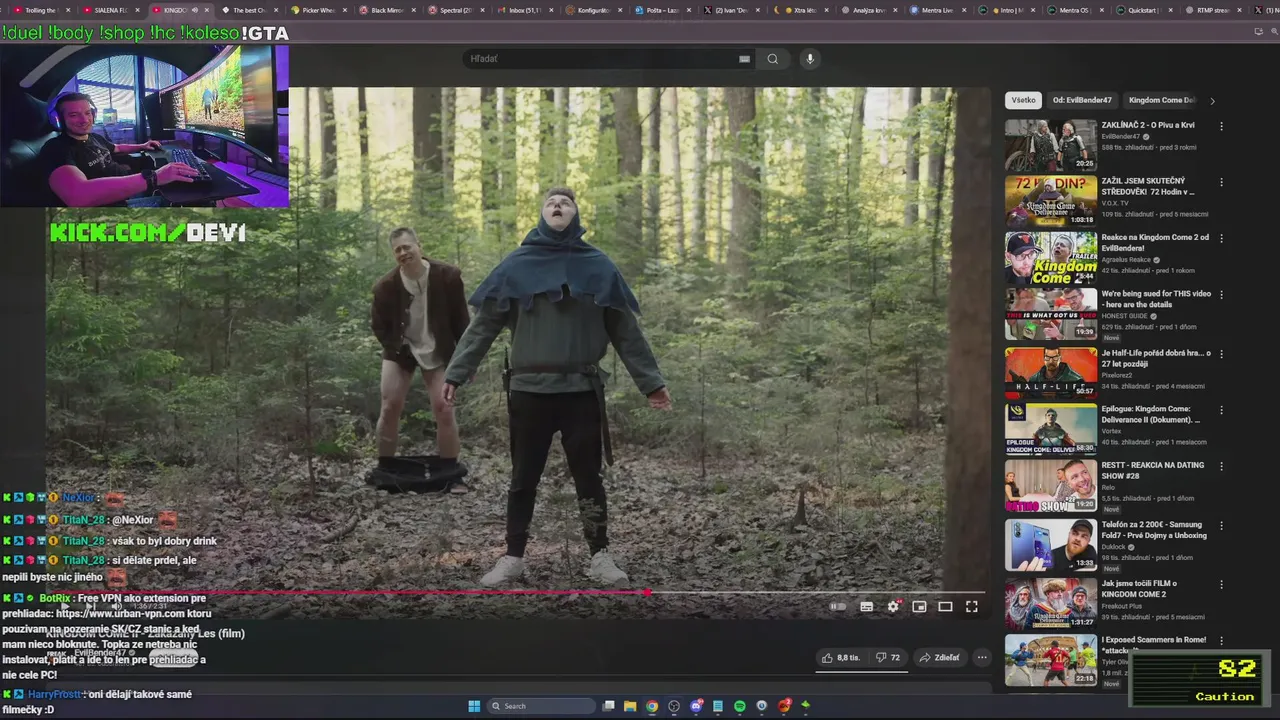Viewport: 1280px width, 720px height.
Task: Toggle the autoplay switch in the video player
Action: click(838, 606)
